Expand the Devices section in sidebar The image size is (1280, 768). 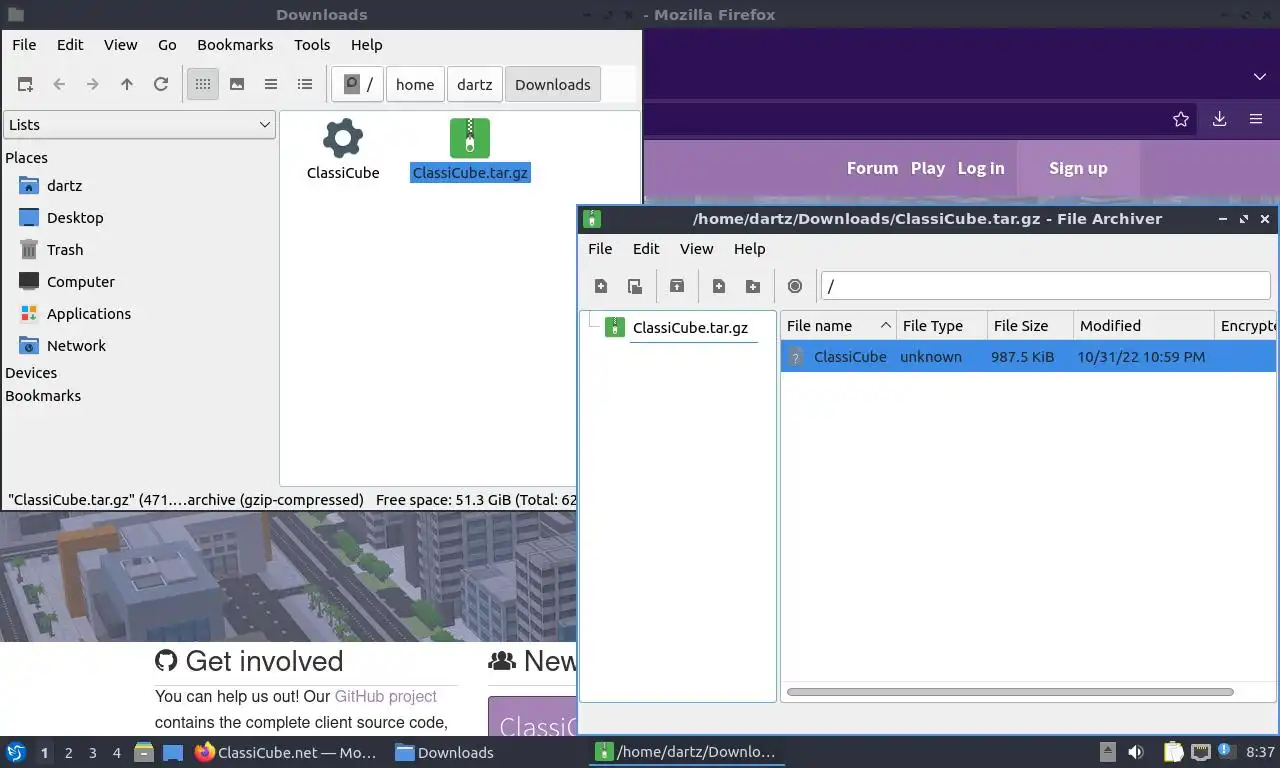coord(31,373)
